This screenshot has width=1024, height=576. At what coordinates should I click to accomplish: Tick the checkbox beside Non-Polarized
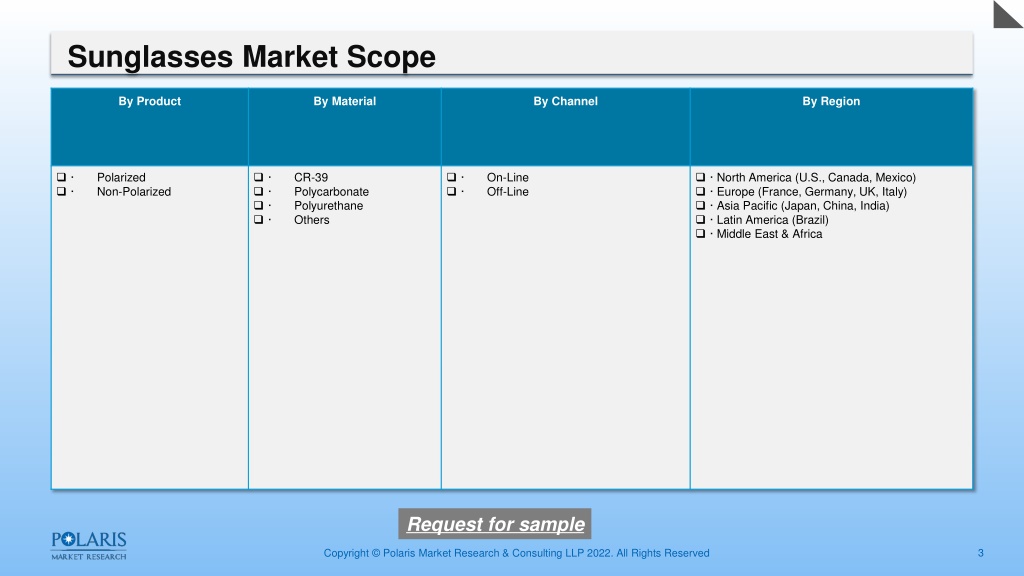(61, 191)
